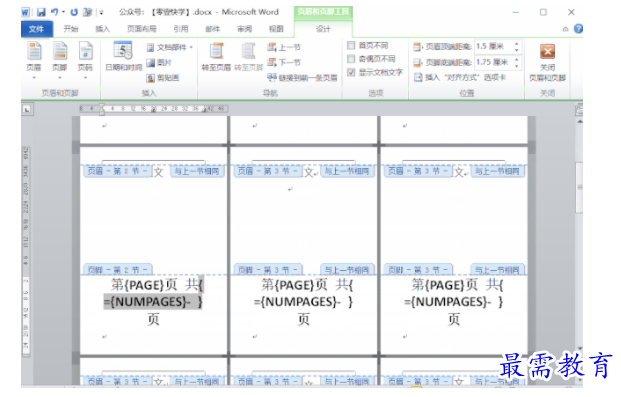Increase 页脚底端距离 with up arrow
Screen dimensions: 621x397
point(516,59)
